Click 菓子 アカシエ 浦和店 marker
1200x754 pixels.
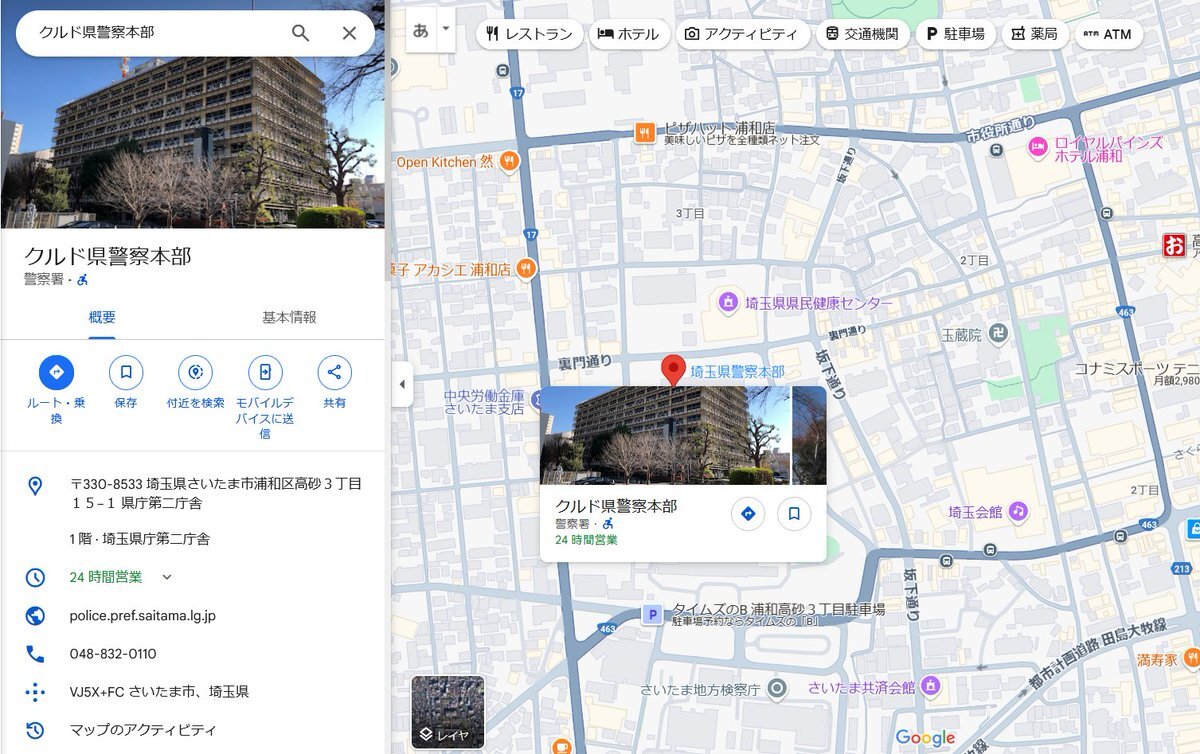tap(526, 268)
